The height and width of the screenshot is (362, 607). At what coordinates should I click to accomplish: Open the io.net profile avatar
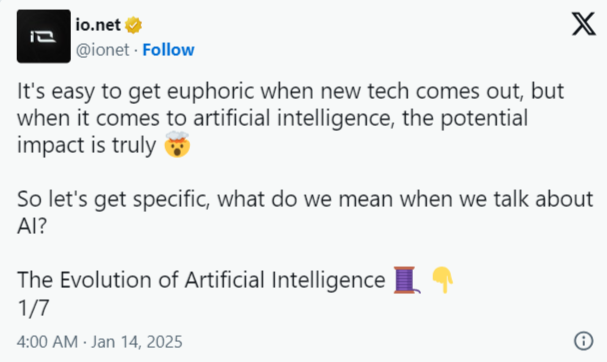(44, 36)
